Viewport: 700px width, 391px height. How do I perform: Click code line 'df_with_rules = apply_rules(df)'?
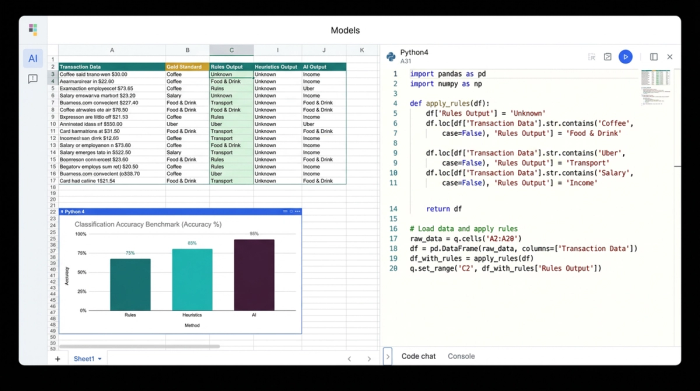(x=472, y=258)
